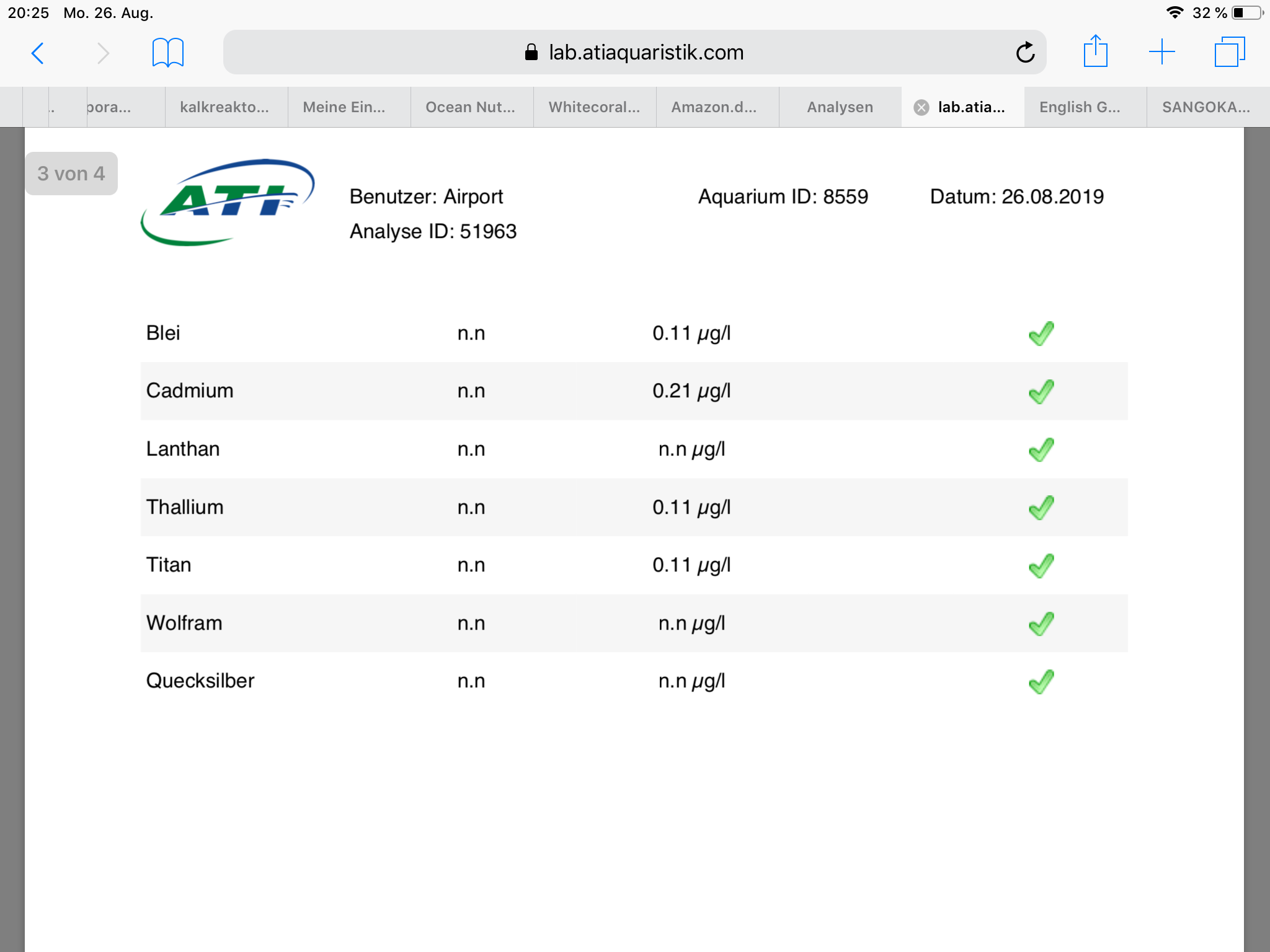Open the Amazon.d... tab
The height and width of the screenshot is (952, 1270).
pyautogui.click(x=714, y=107)
